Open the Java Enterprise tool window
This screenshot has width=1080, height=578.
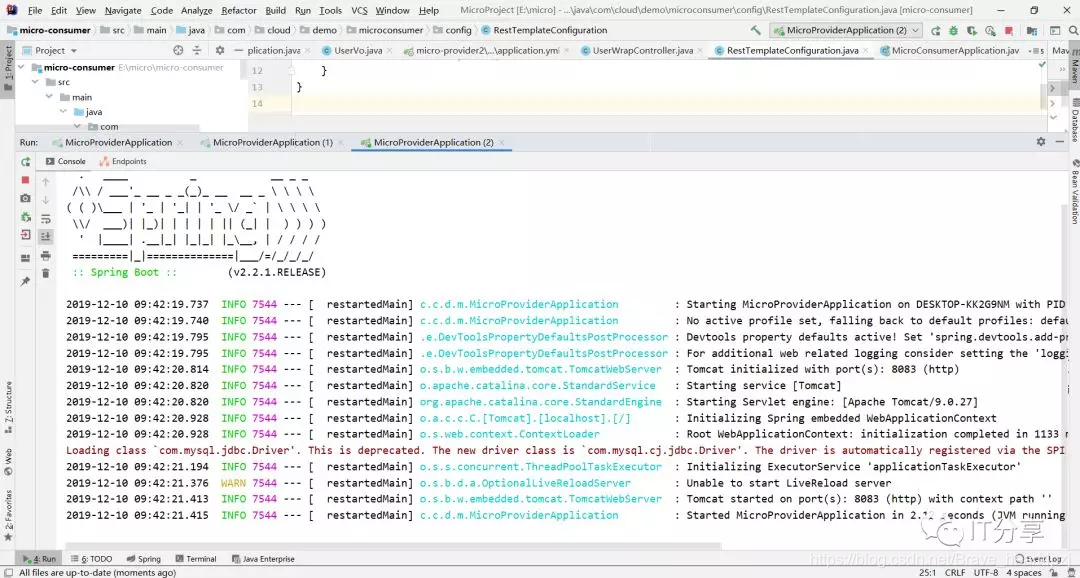click(263, 559)
